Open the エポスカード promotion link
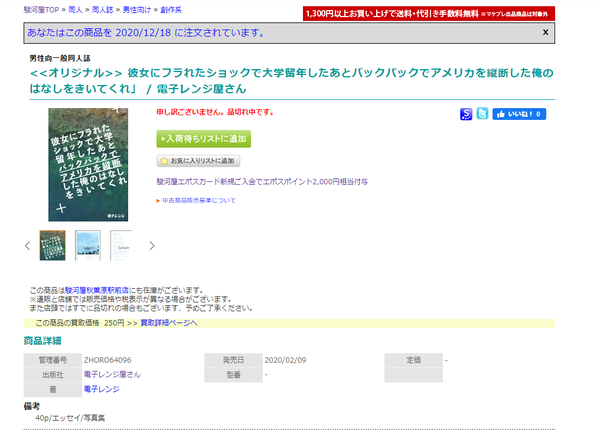This screenshot has width=600, height=430. click(262, 182)
